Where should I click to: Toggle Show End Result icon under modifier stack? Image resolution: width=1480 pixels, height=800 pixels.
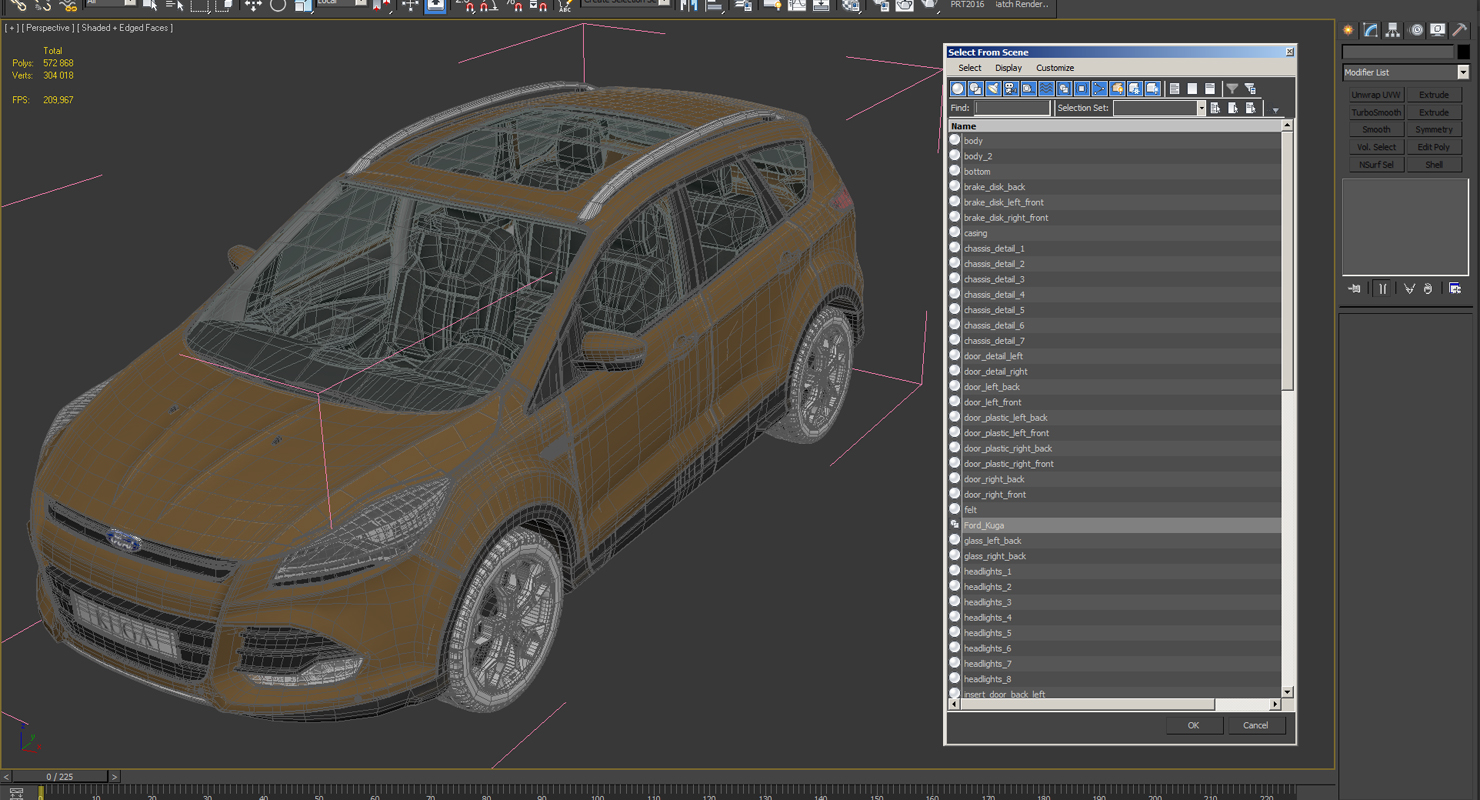(1383, 289)
